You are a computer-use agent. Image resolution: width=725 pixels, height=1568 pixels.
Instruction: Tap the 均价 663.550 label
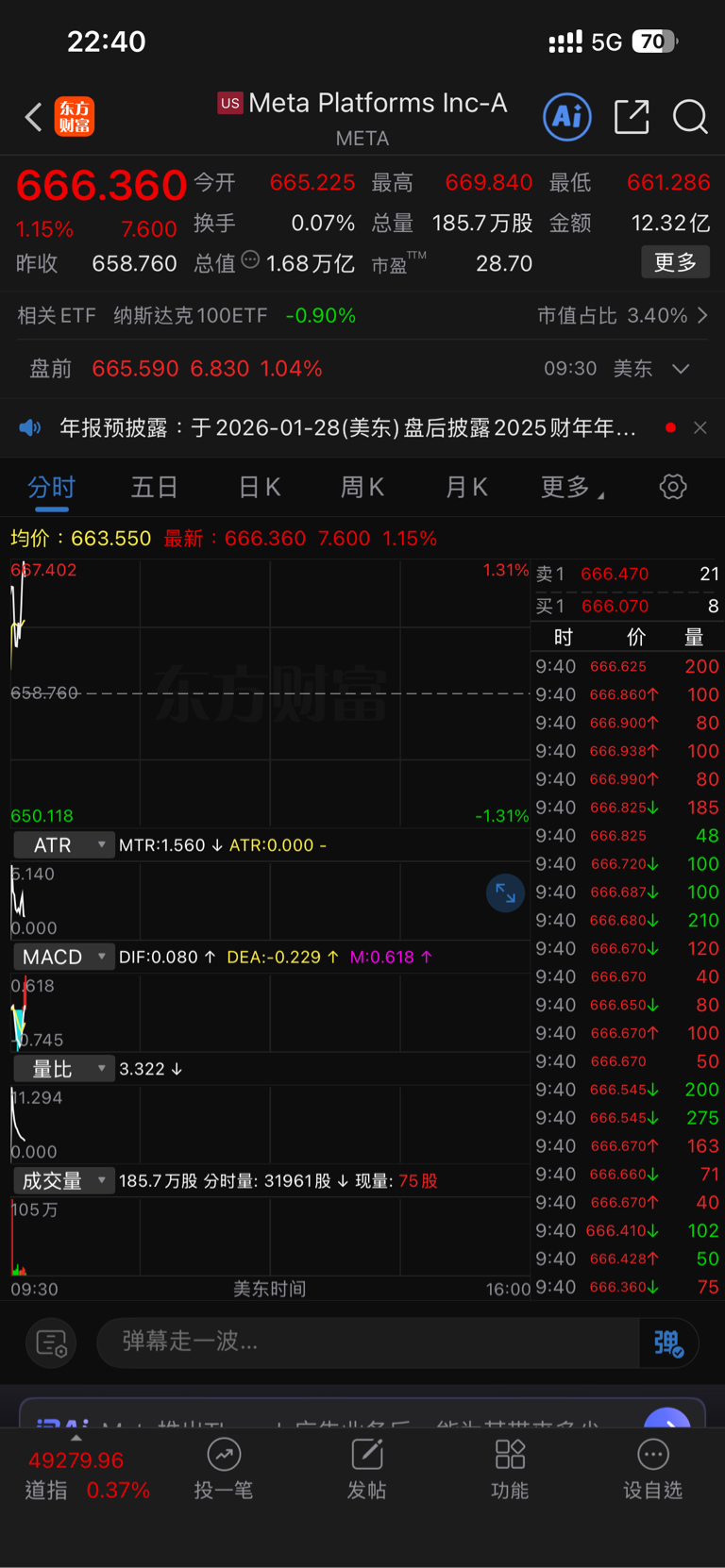pyautogui.click(x=80, y=538)
